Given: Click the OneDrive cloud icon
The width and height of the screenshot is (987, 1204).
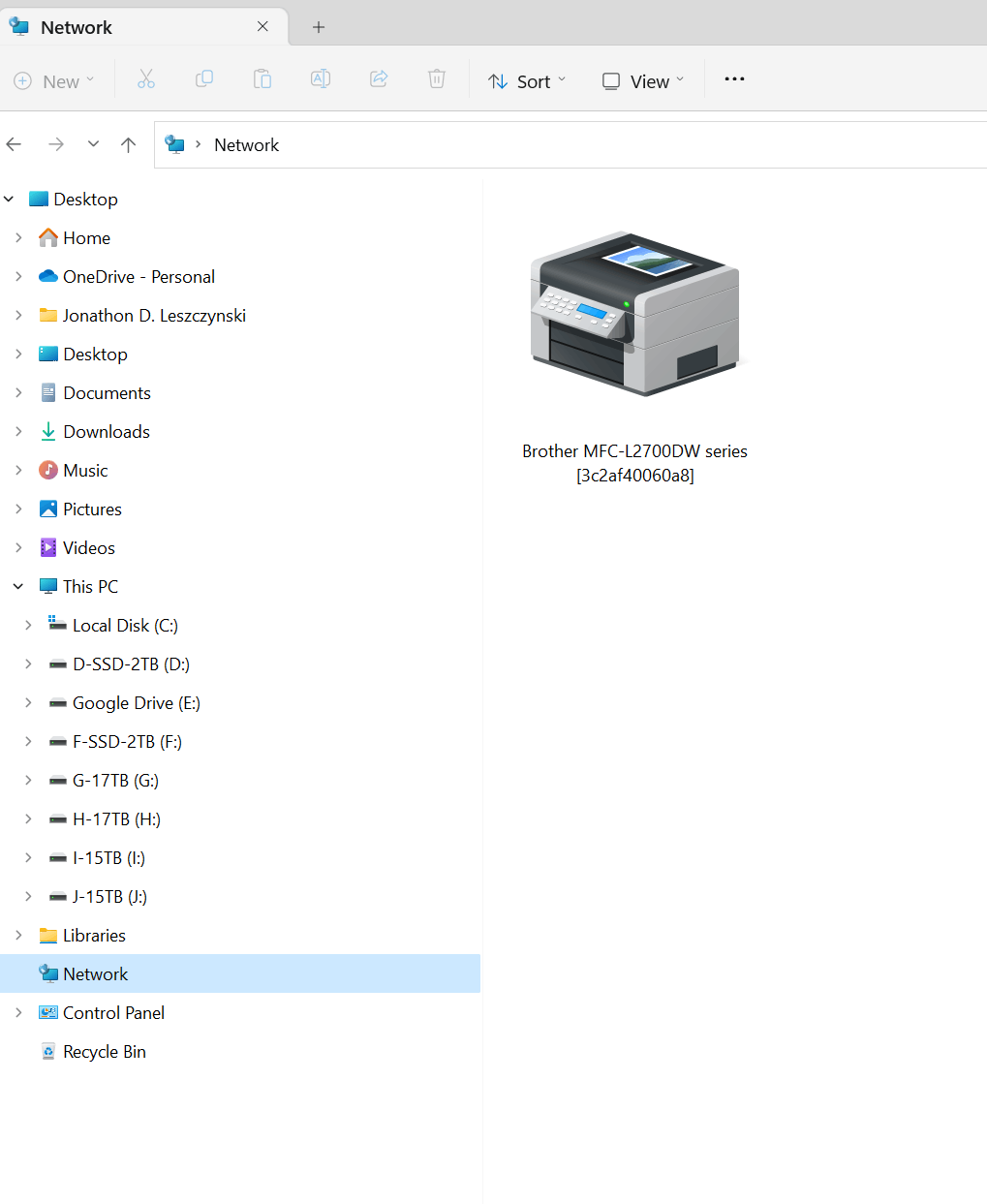Looking at the screenshot, I should (x=48, y=277).
